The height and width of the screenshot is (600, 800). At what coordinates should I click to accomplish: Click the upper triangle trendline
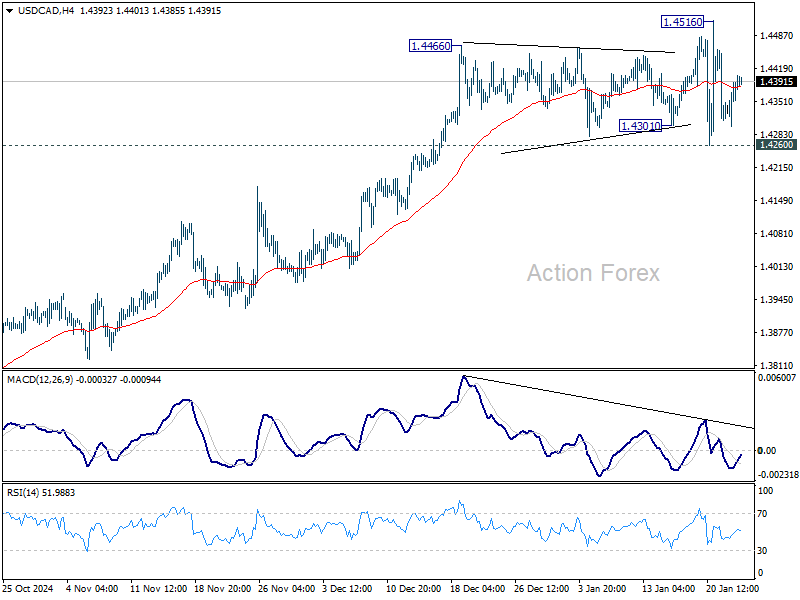click(x=568, y=47)
